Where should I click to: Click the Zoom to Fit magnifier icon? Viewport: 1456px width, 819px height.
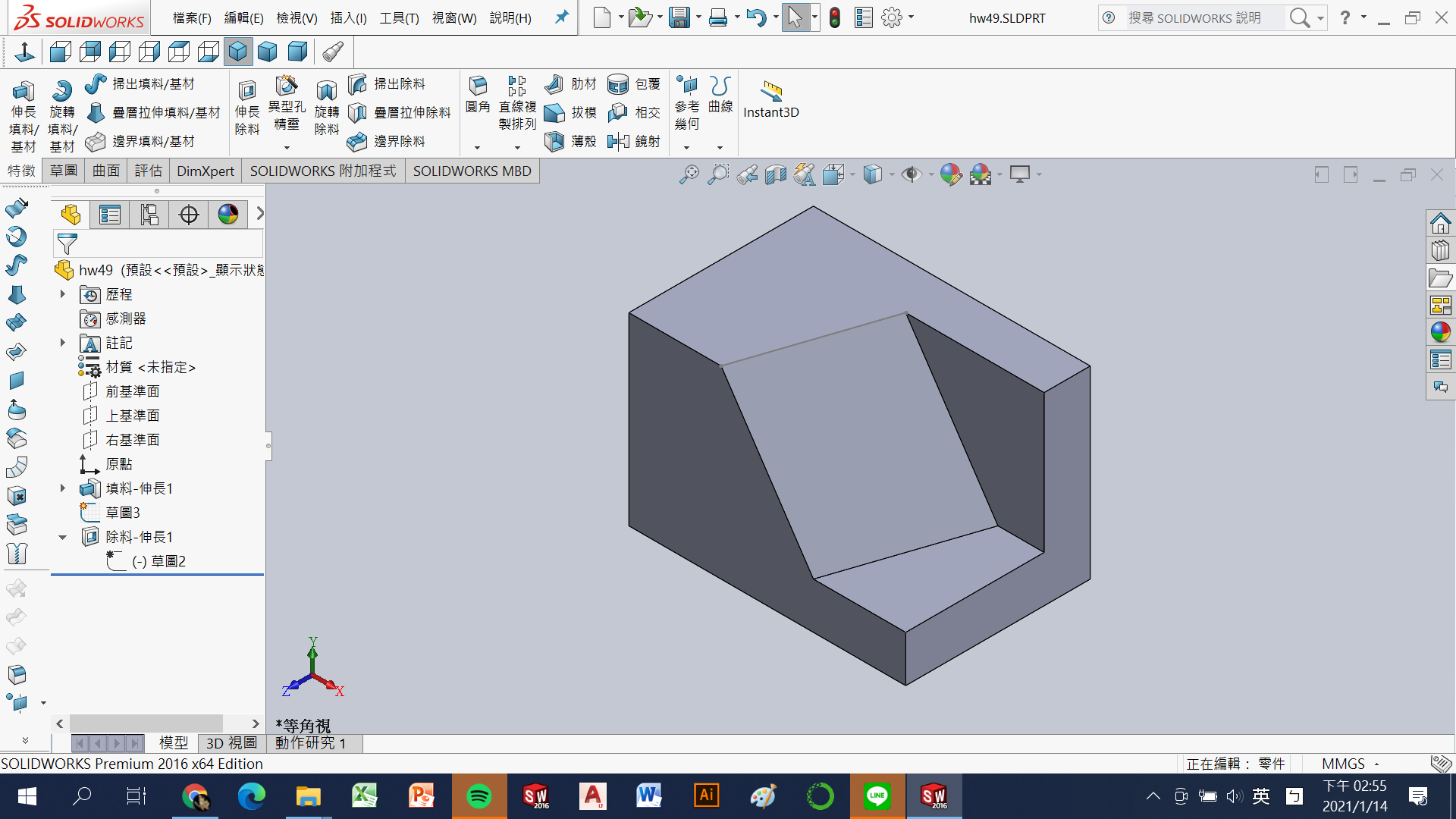point(689,174)
